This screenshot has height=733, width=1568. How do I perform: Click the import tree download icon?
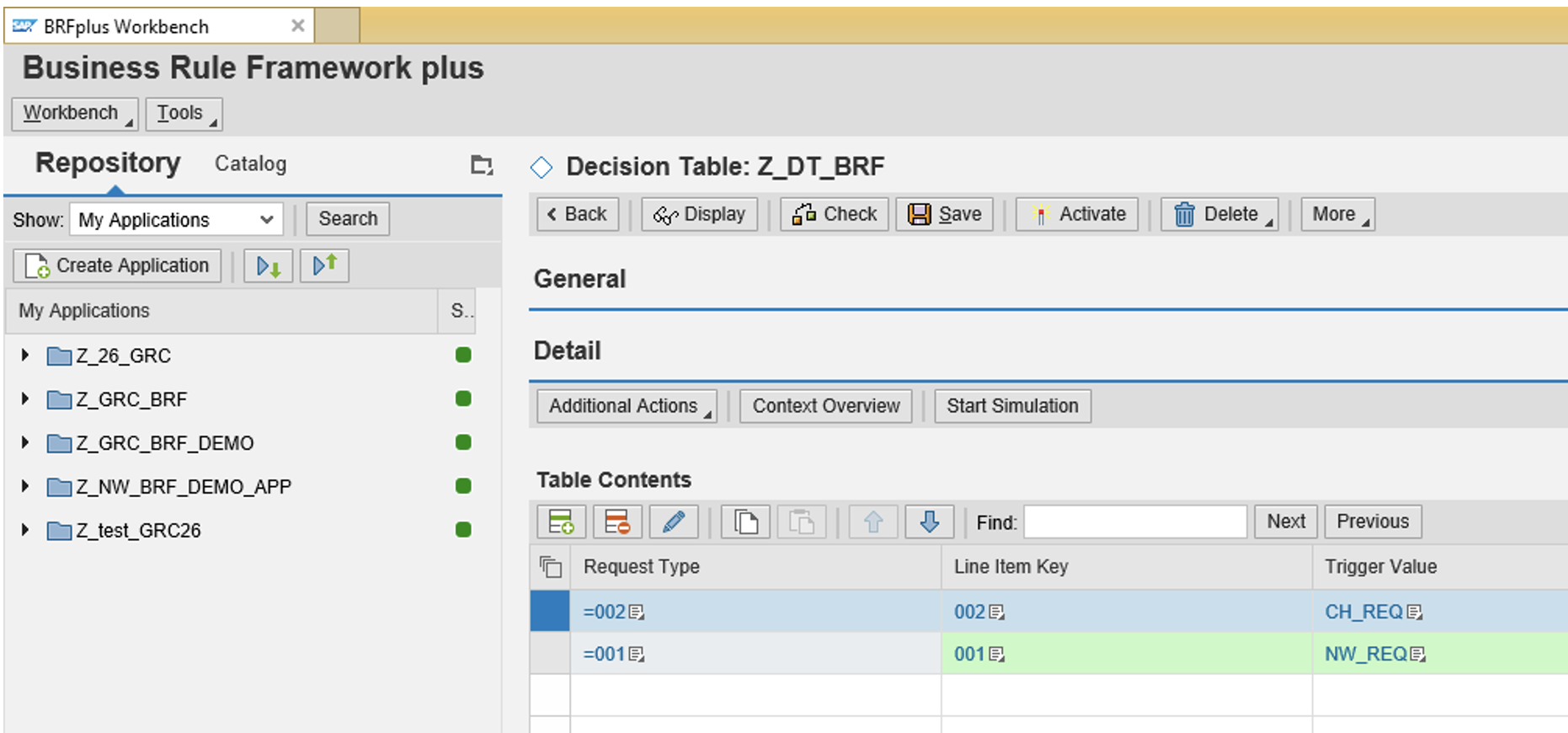click(x=269, y=266)
